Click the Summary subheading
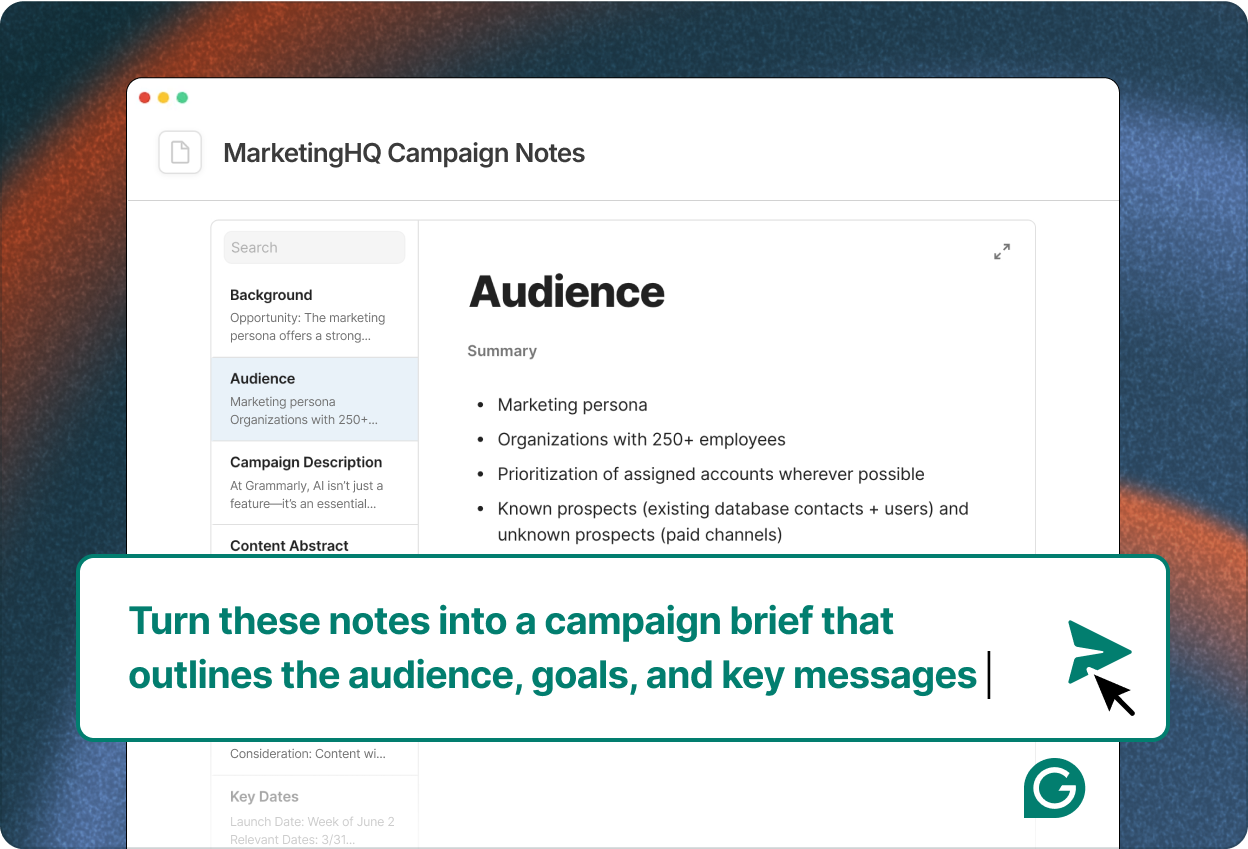Screen dimensions: 1248x849 tap(502, 351)
